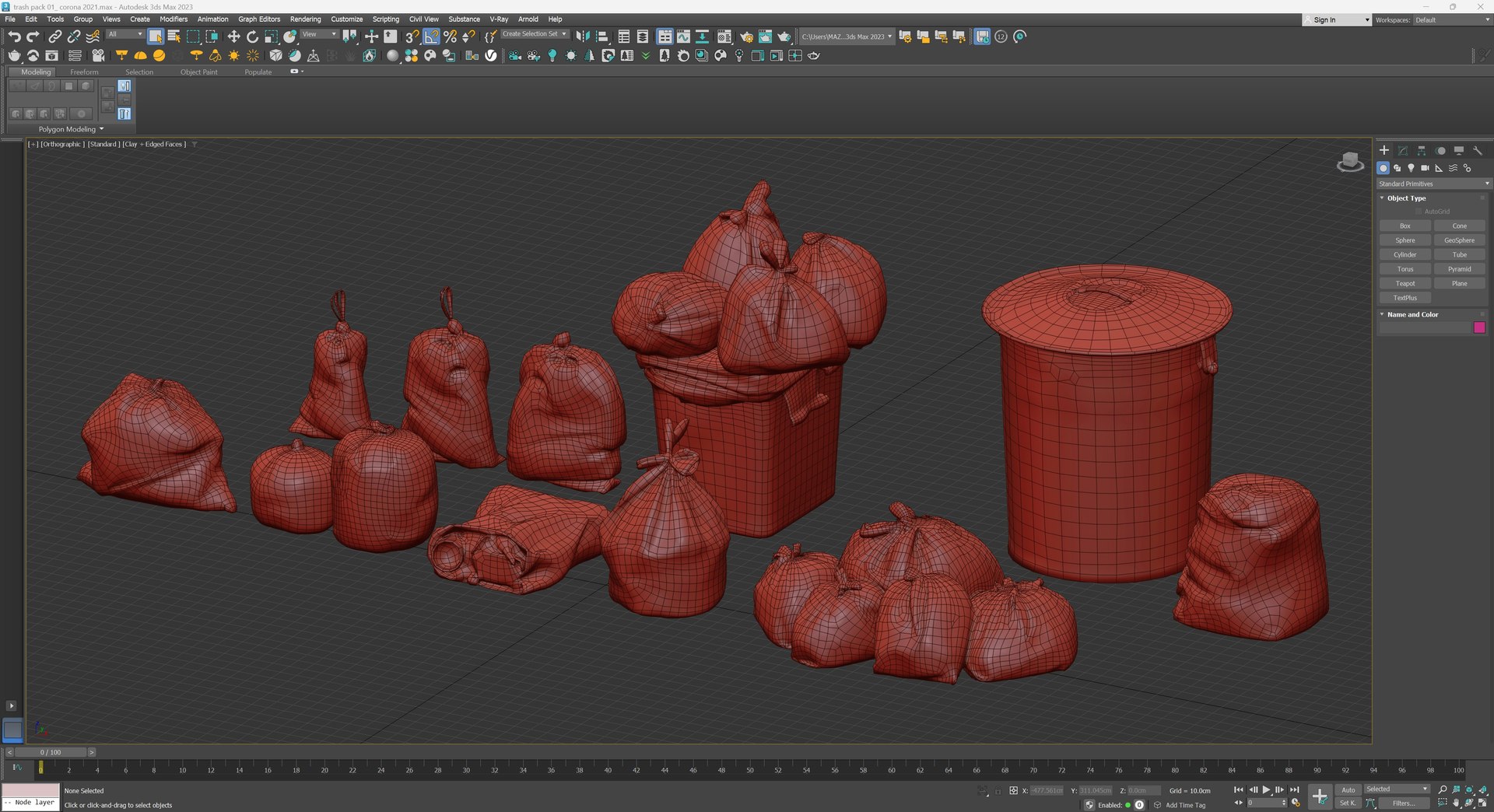The image size is (1494, 812).
Task: Switch to the Freeform ribbon tab
Action: pos(84,72)
